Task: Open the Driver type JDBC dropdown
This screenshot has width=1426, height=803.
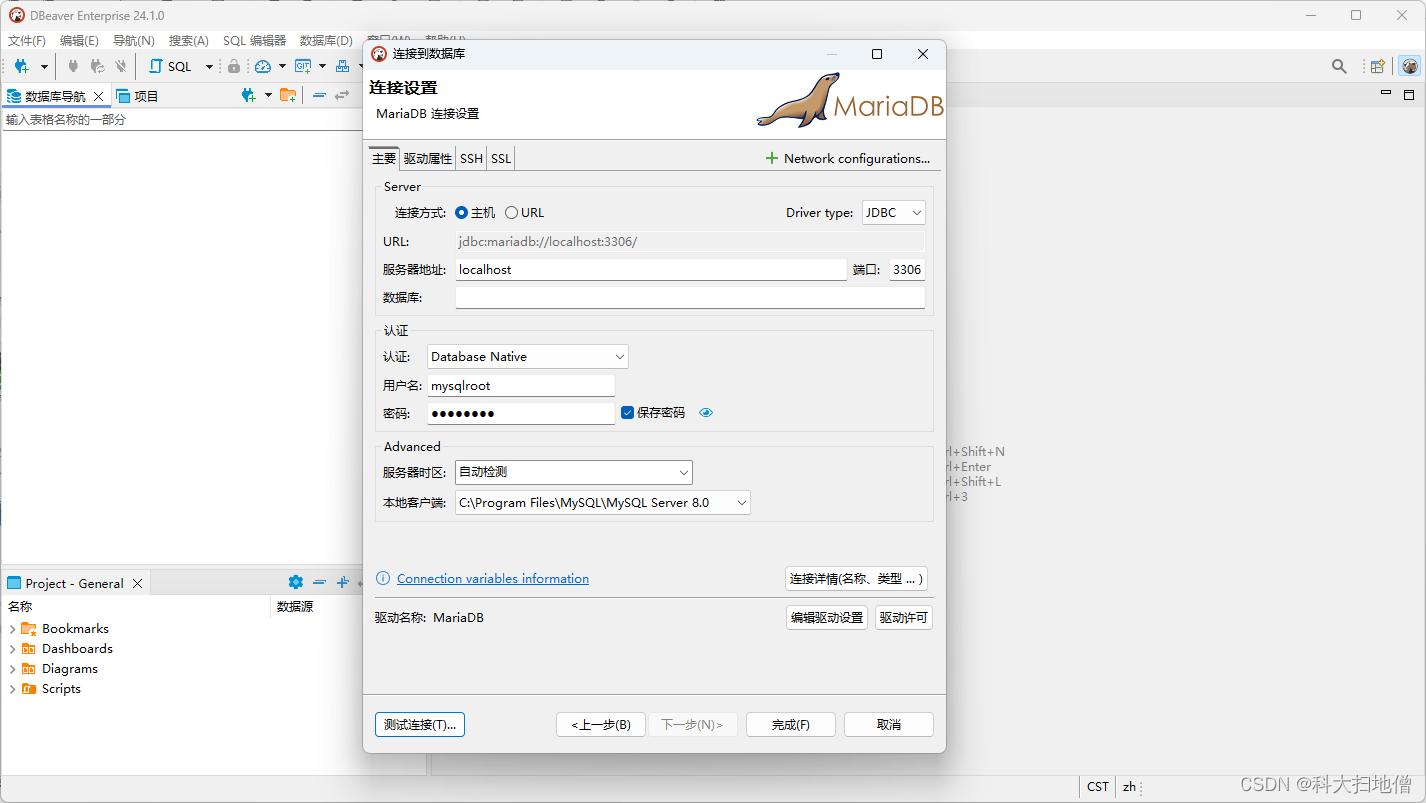Action: coord(893,213)
